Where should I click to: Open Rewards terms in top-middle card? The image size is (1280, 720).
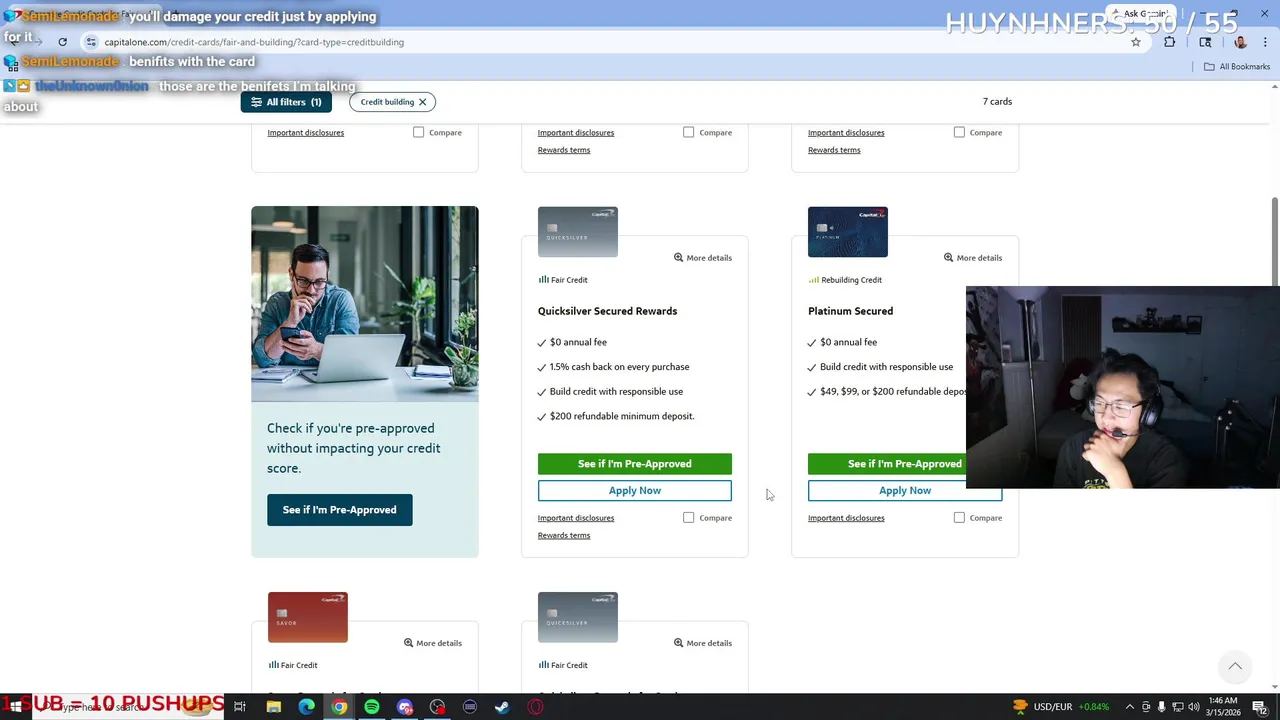[564, 150]
